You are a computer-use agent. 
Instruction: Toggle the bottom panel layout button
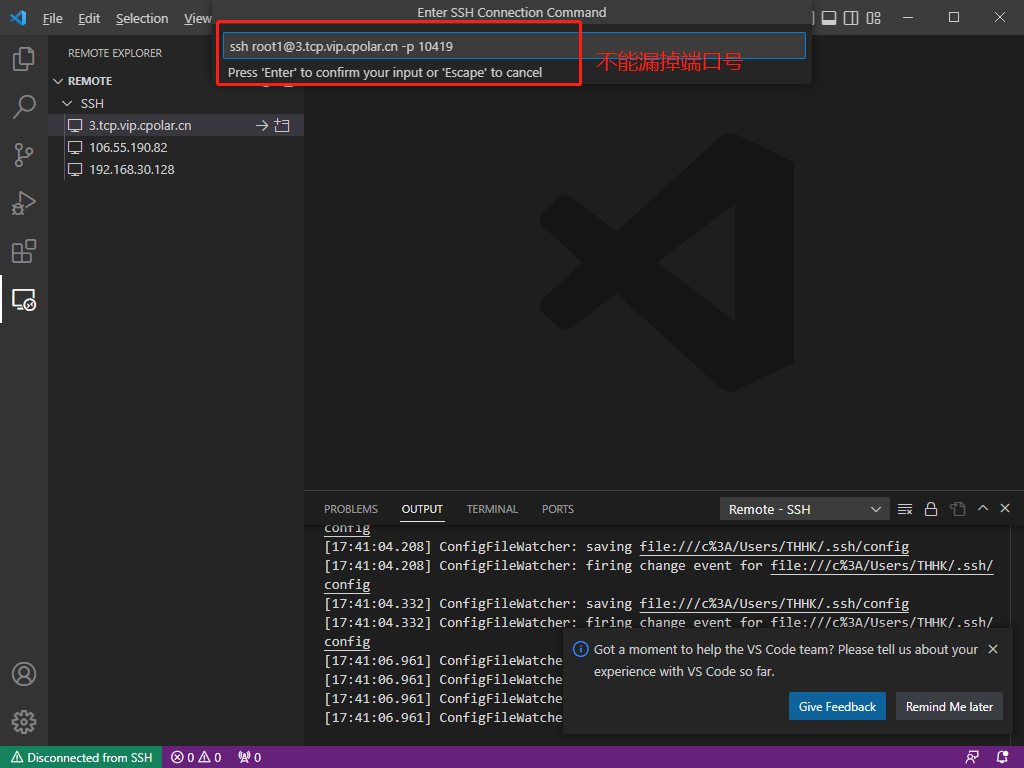pyautogui.click(x=828, y=18)
